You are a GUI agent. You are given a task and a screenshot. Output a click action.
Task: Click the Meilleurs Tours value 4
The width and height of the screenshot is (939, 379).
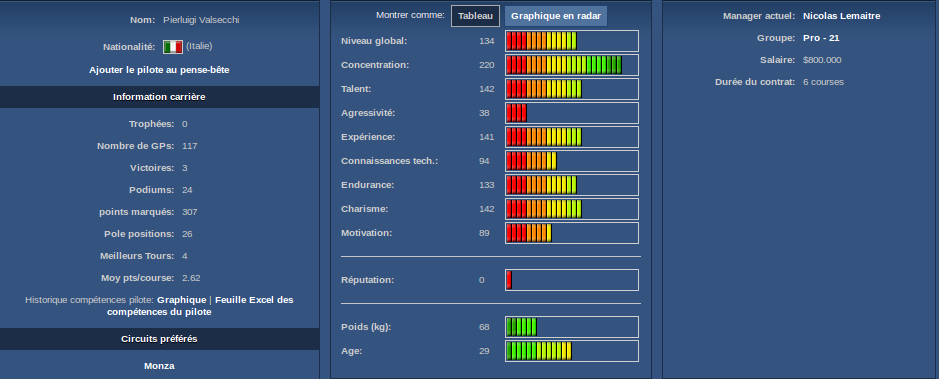pos(185,256)
